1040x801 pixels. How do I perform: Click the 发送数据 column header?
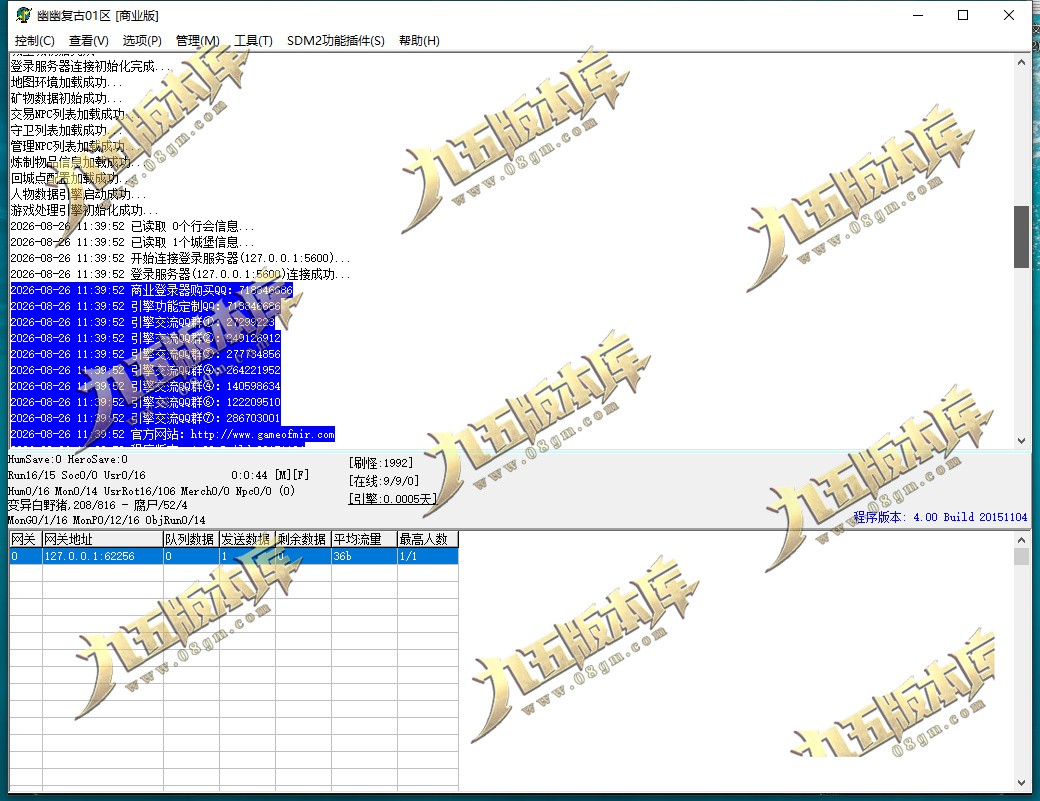point(247,539)
